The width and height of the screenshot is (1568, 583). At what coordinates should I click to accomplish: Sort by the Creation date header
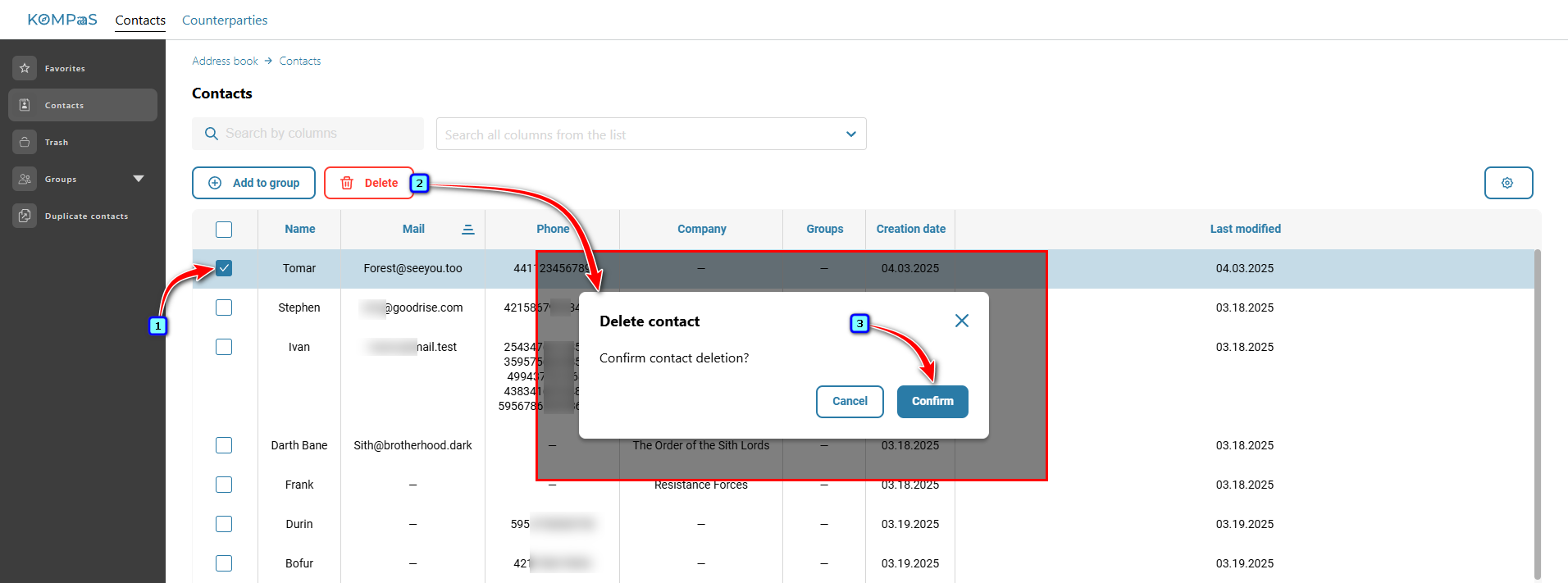(910, 230)
